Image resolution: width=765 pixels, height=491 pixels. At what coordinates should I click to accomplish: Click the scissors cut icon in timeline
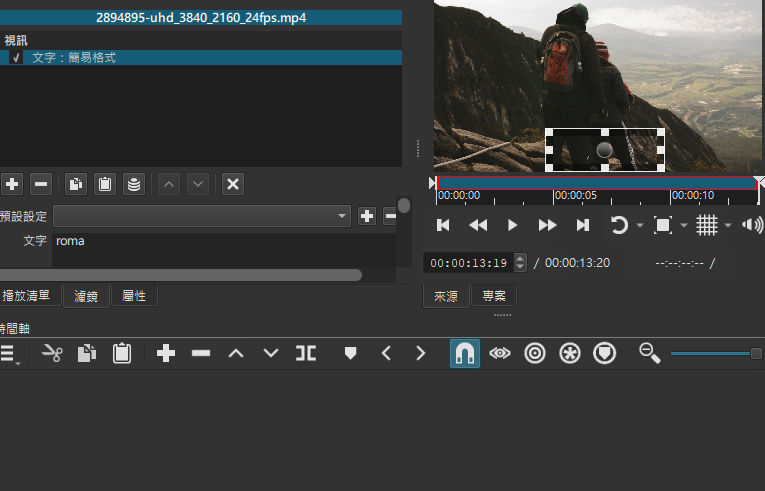coord(52,353)
